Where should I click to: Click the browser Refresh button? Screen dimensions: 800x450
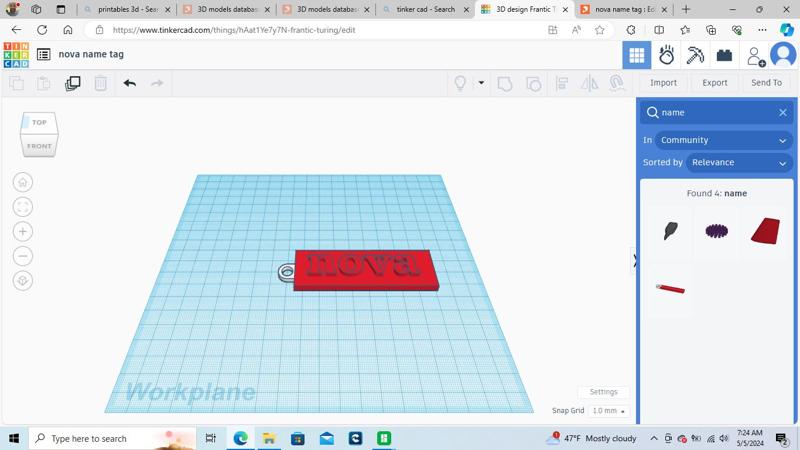(x=42, y=30)
